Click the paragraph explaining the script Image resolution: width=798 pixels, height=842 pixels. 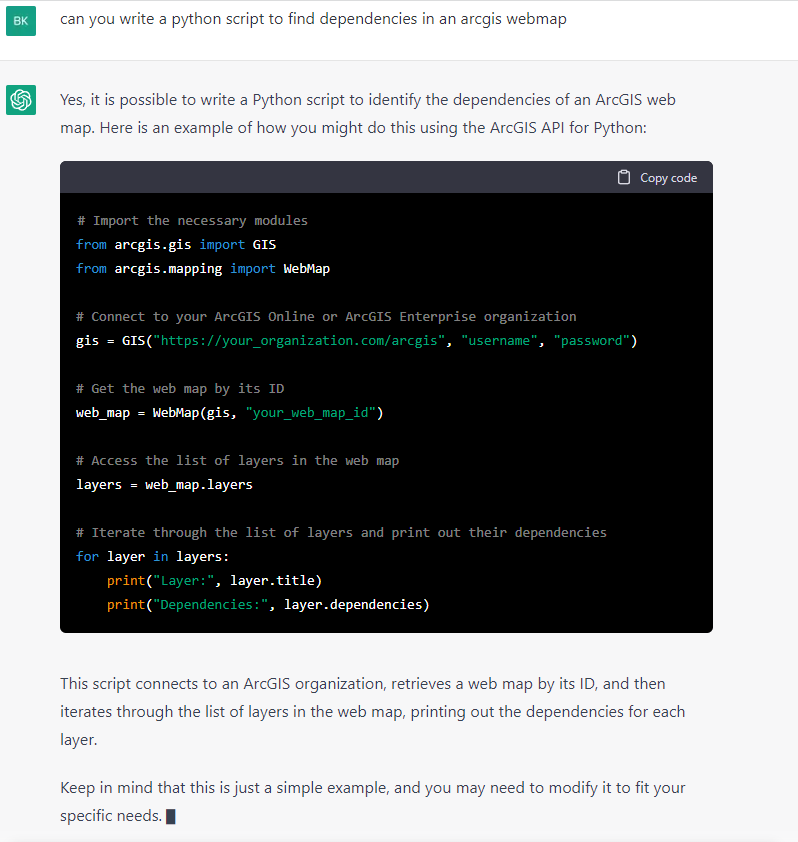[x=370, y=711]
